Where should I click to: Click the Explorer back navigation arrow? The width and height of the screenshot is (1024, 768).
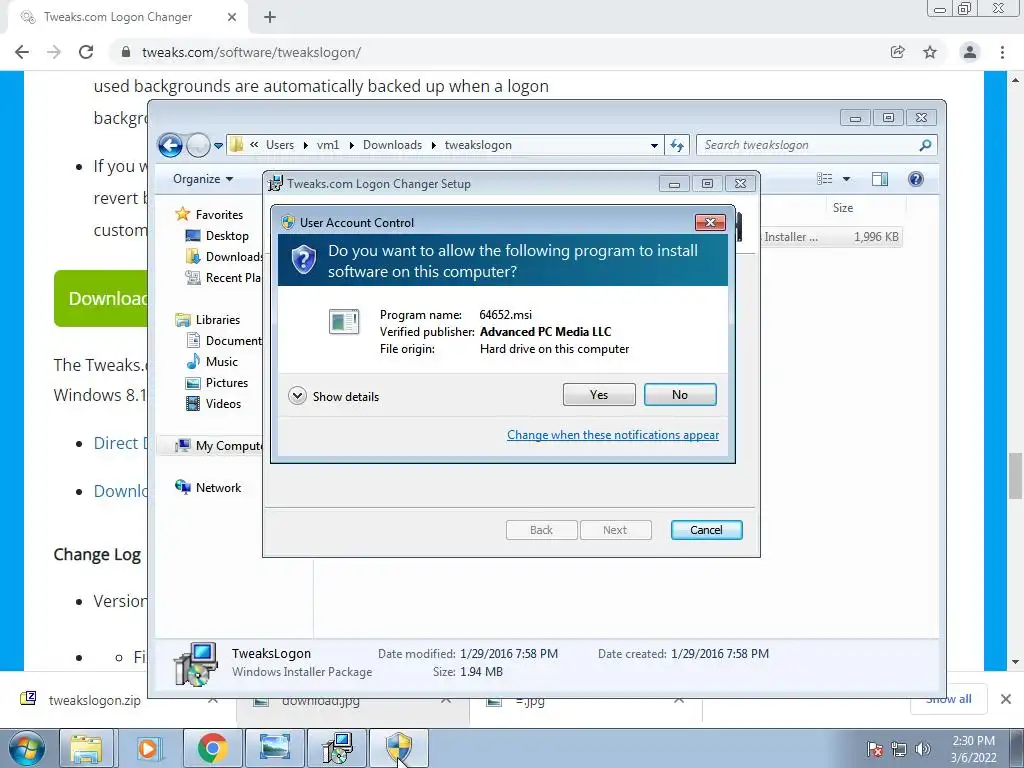pos(170,145)
